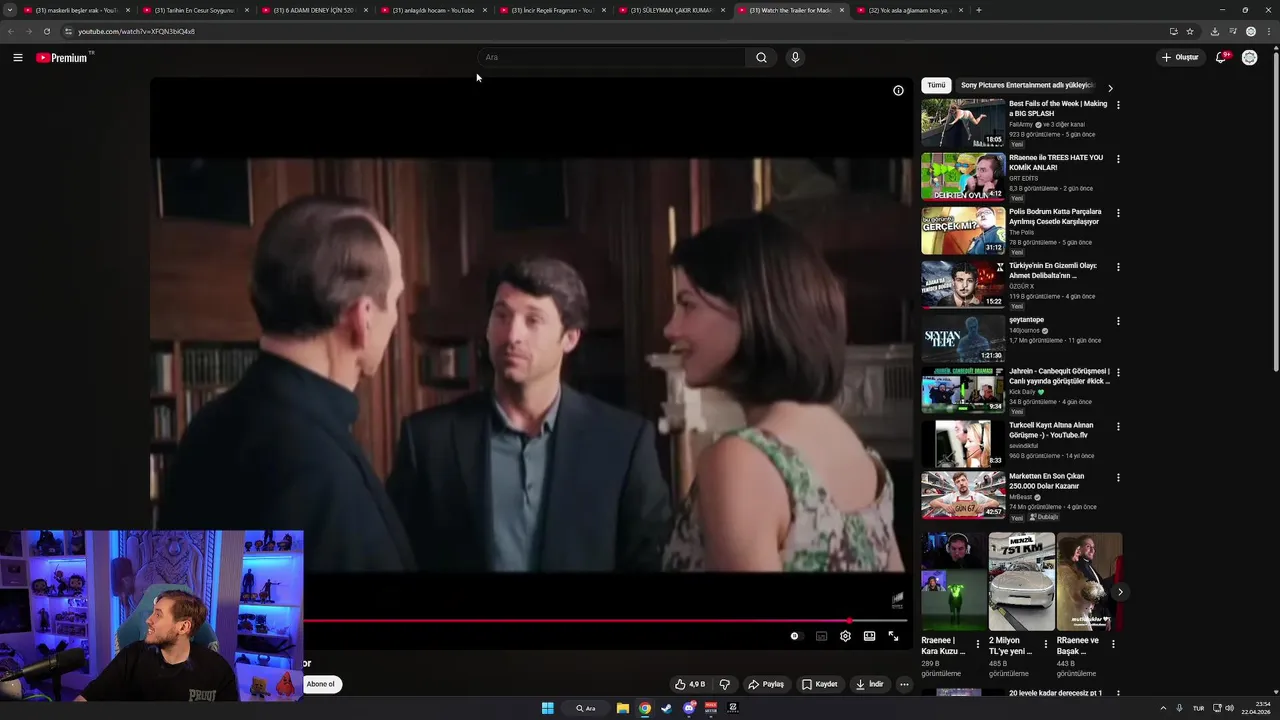Open more actions three-dot button under video
Screen dimensions: 1280x720
coord(904,684)
